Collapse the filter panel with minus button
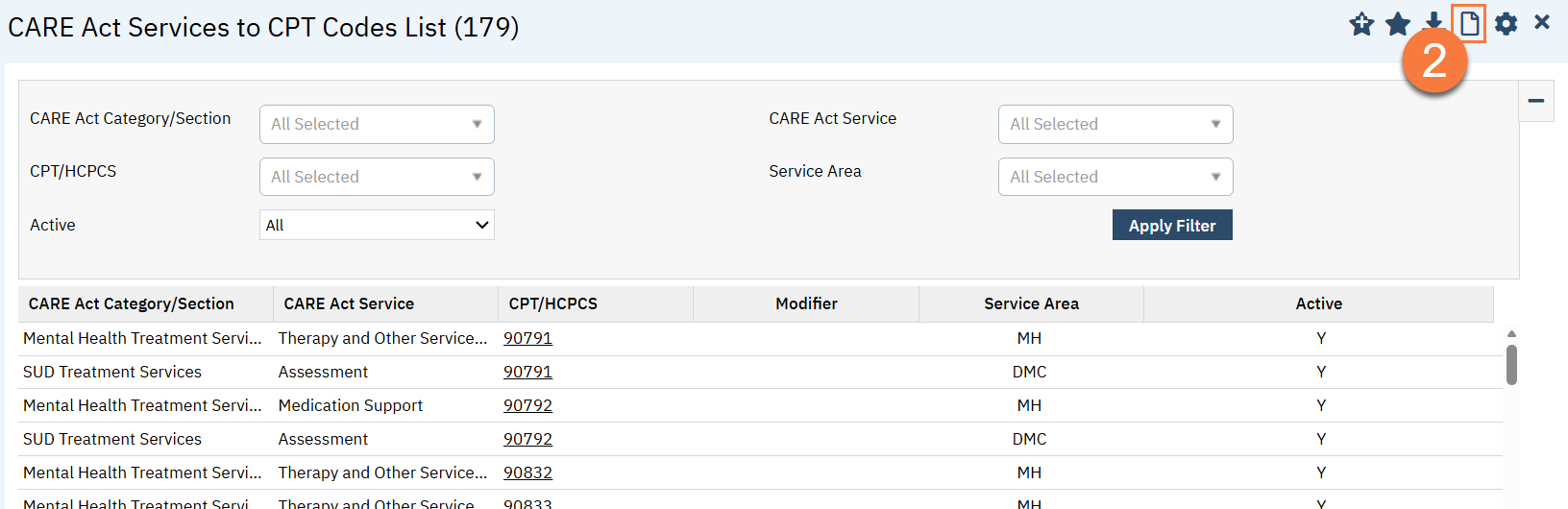 (x=1535, y=101)
